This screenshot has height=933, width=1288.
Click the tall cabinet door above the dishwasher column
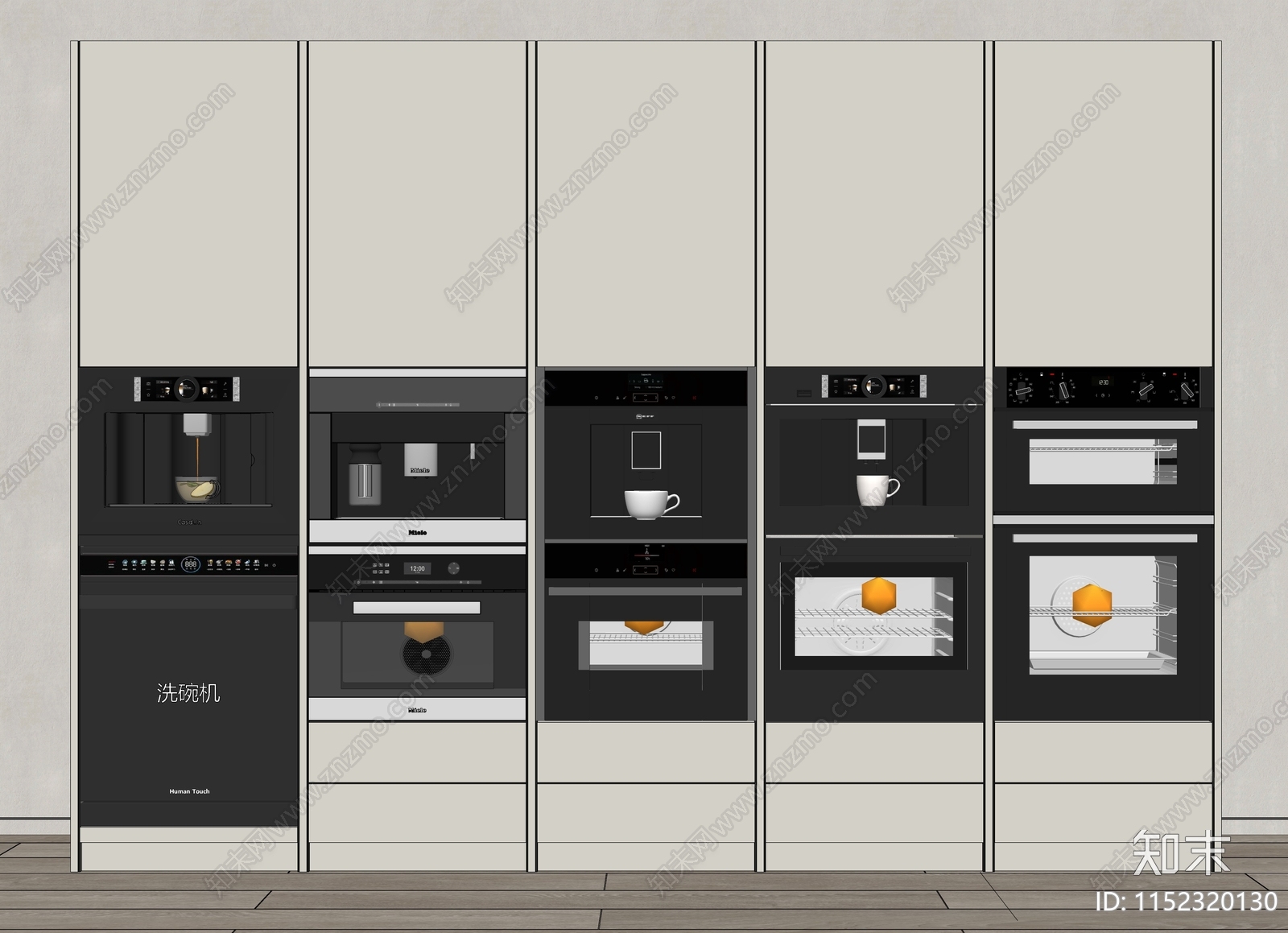[188, 204]
